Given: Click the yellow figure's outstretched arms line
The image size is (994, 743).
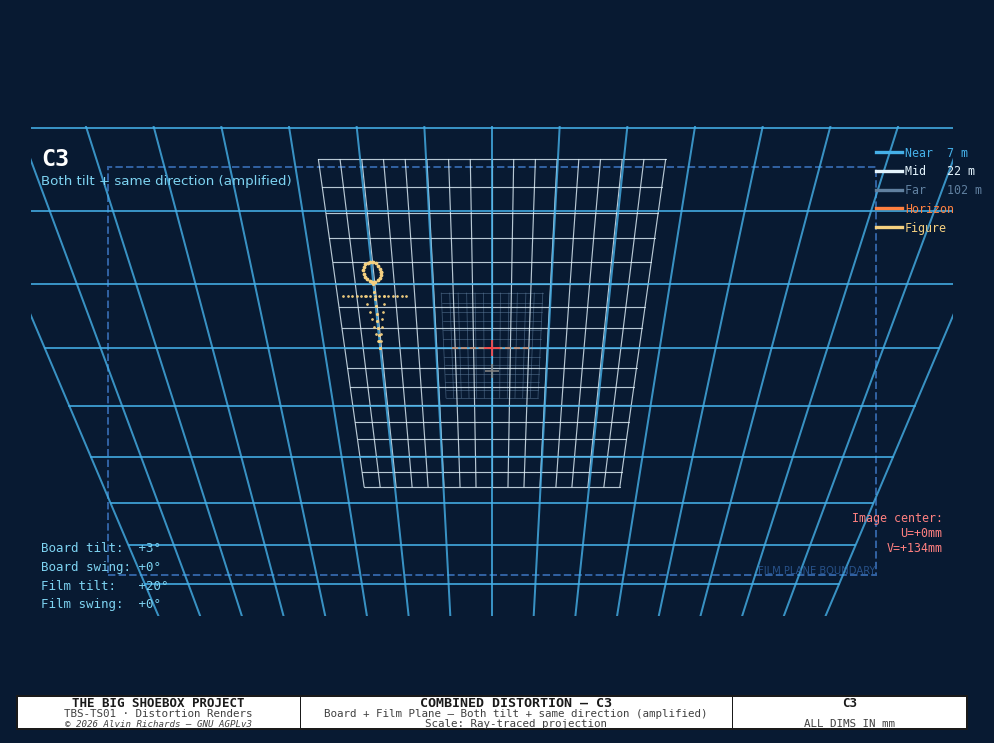Looking at the screenshot, I should pos(375,296).
